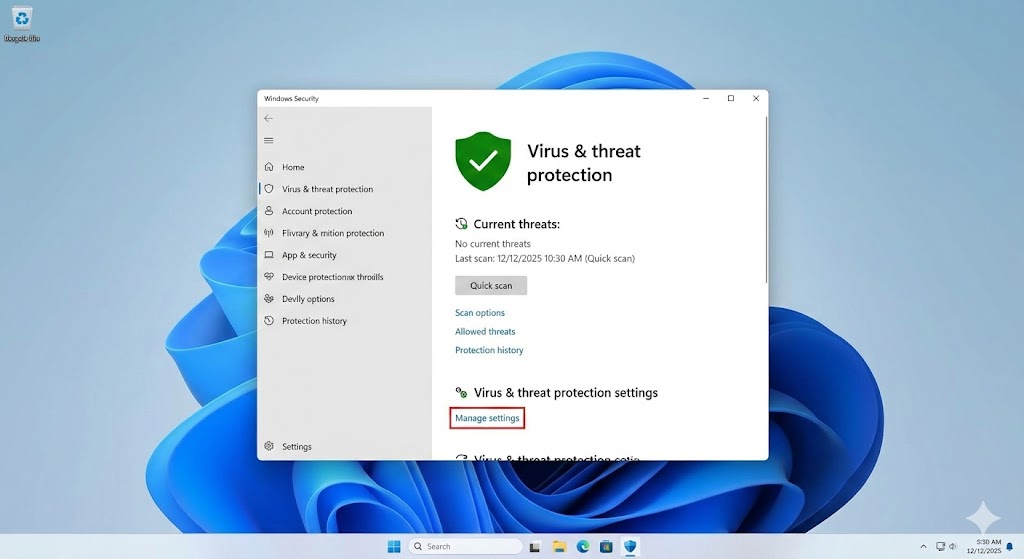The width and height of the screenshot is (1024, 559).
Task: Click 'Virus & threat protection settings' heading
Action: click(x=566, y=392)
